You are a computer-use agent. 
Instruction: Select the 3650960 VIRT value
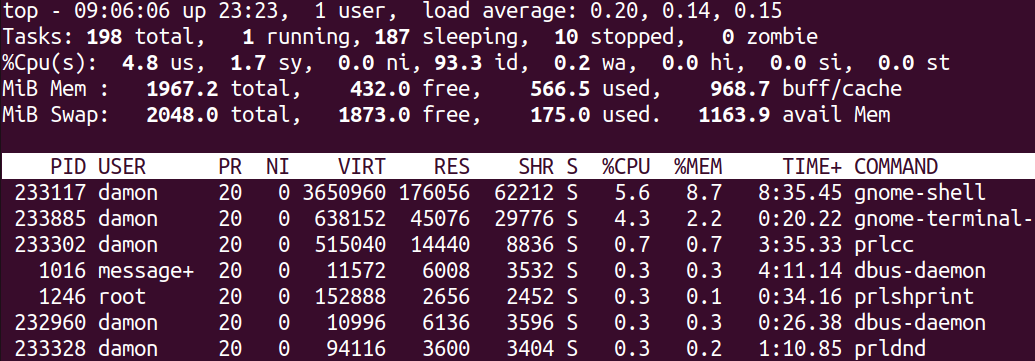pyautogui.click(x=344, y=193)
